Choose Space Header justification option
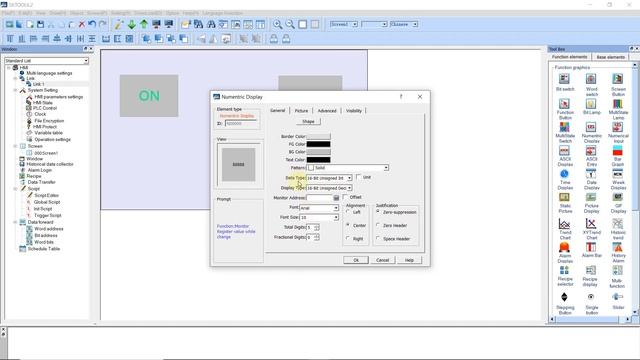Screen dimensions: 640x360 pos(378,238)
